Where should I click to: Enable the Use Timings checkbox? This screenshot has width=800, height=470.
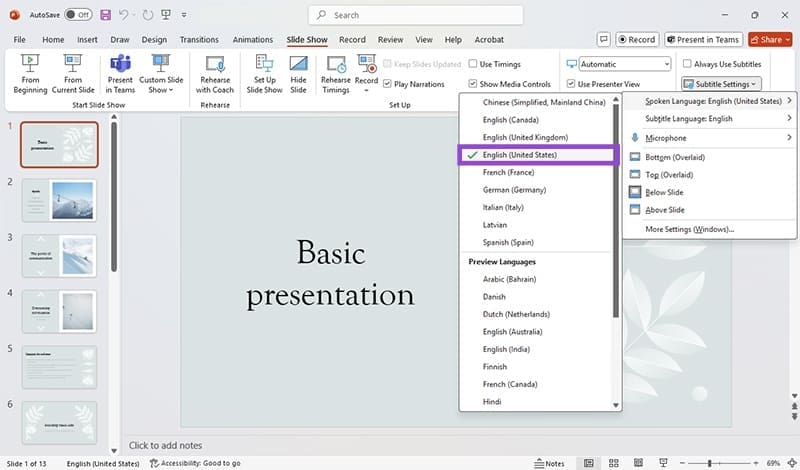[473, 64]
